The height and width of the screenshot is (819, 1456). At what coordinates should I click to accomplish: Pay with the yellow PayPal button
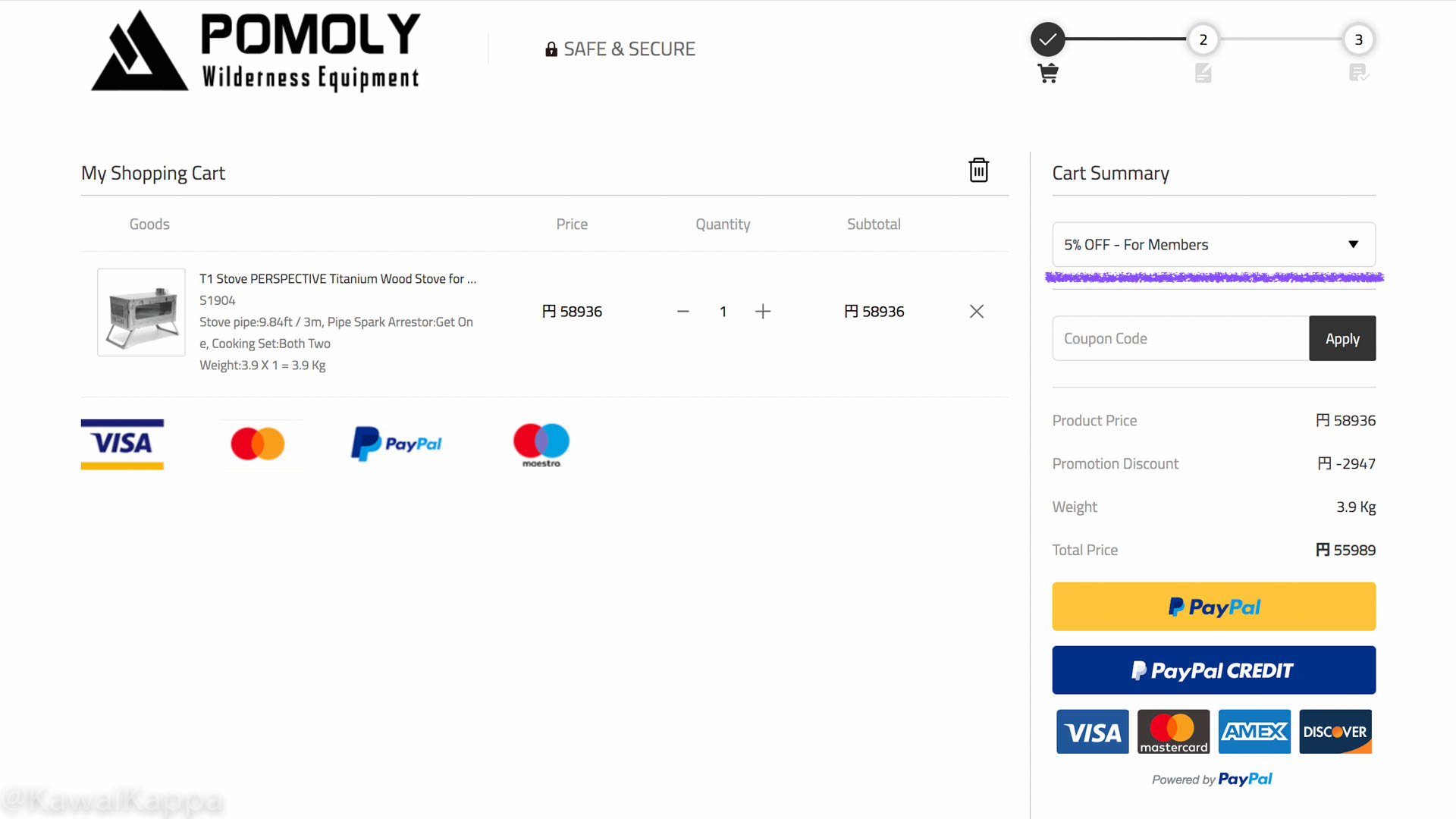pyautogui.click(x=1213, y=607)
